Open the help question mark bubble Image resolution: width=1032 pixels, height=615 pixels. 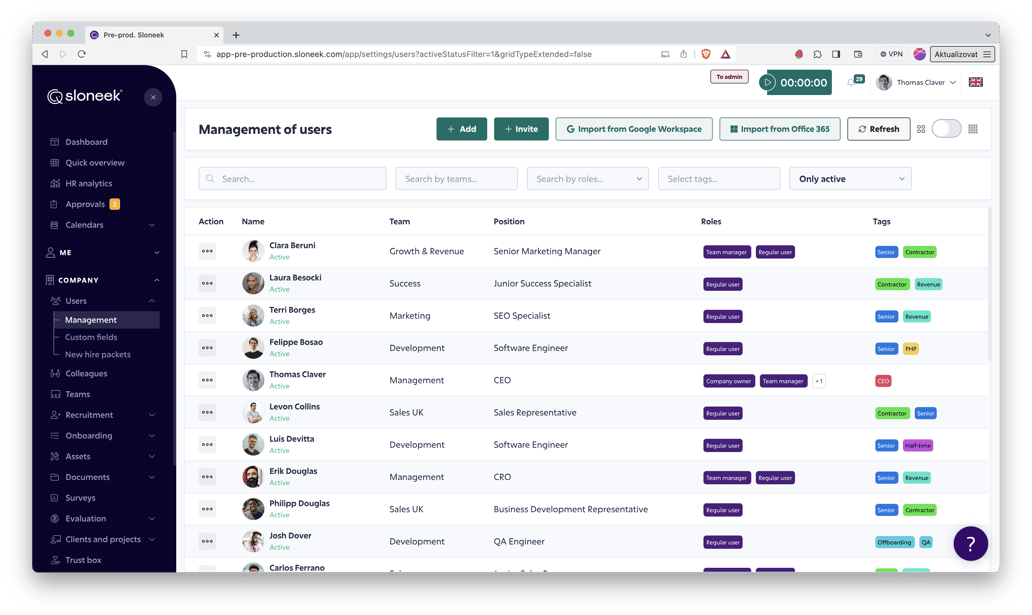pyautogui.click(x=970, y=543)
